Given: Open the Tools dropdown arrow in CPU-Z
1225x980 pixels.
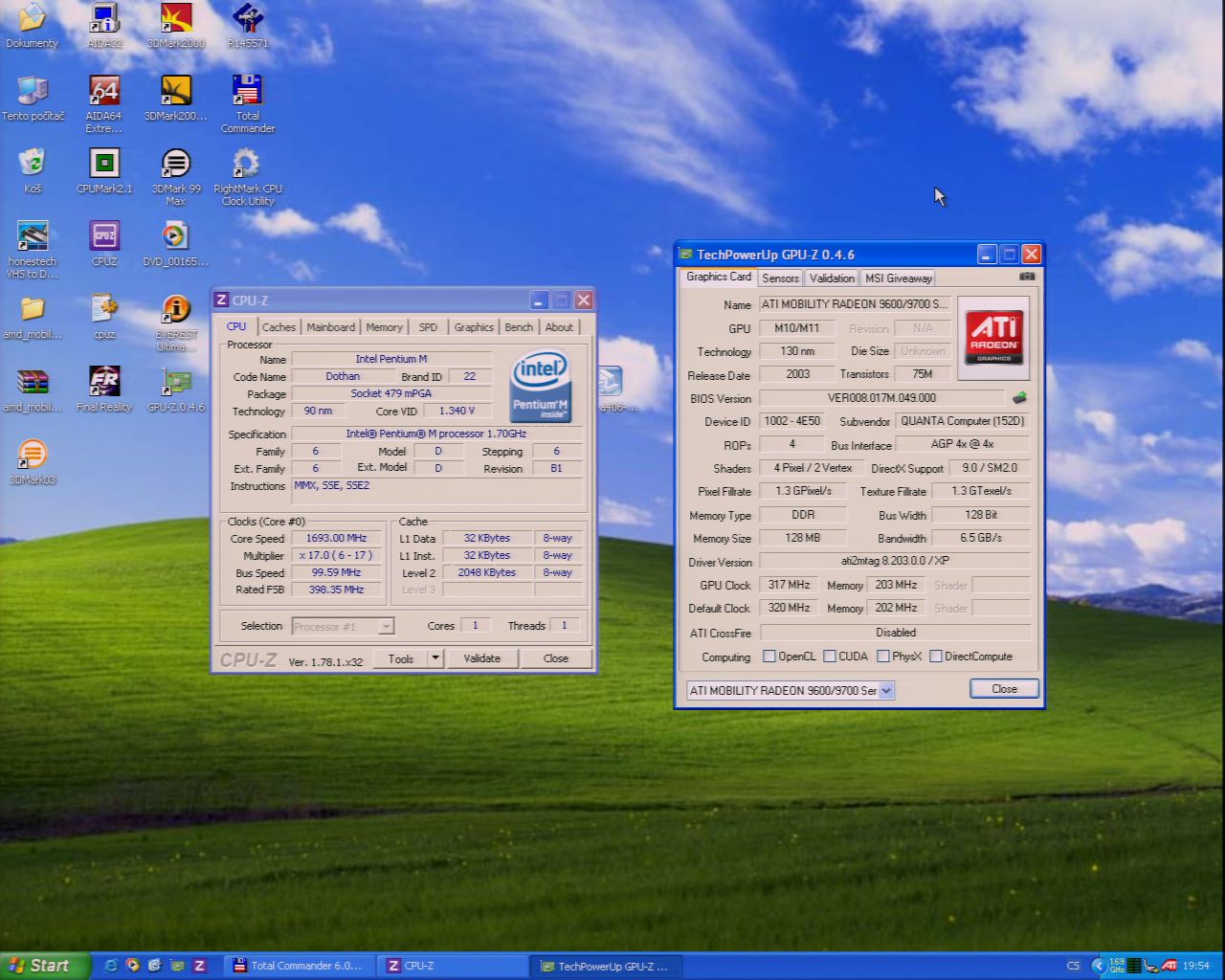Looking at the screenshot, I should (x=435, y=658).
